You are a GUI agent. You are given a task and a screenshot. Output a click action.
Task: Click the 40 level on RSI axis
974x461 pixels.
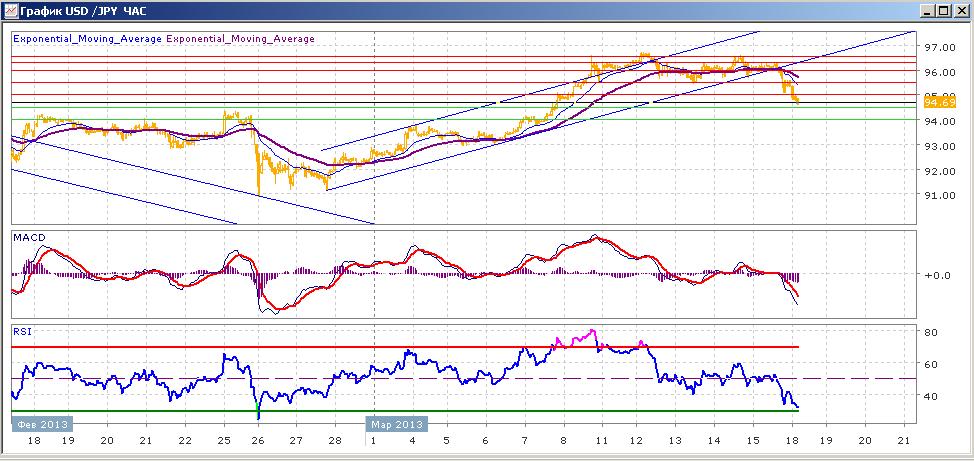931,396
